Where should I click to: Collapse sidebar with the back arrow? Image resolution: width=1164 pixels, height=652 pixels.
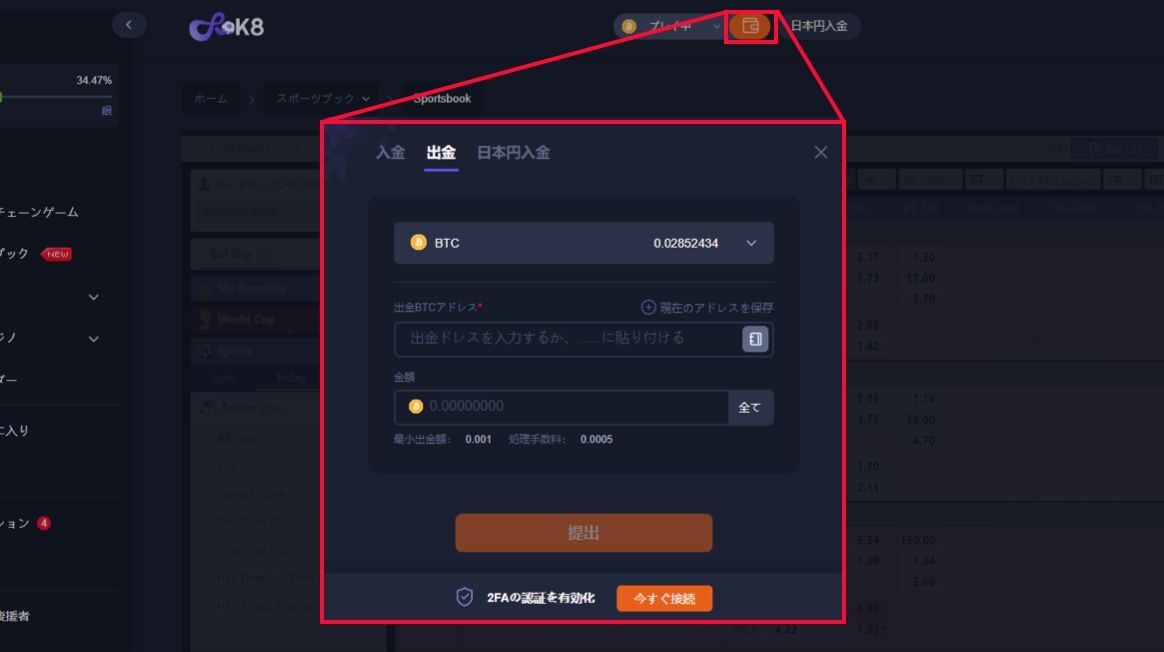[x=129, y=25]
